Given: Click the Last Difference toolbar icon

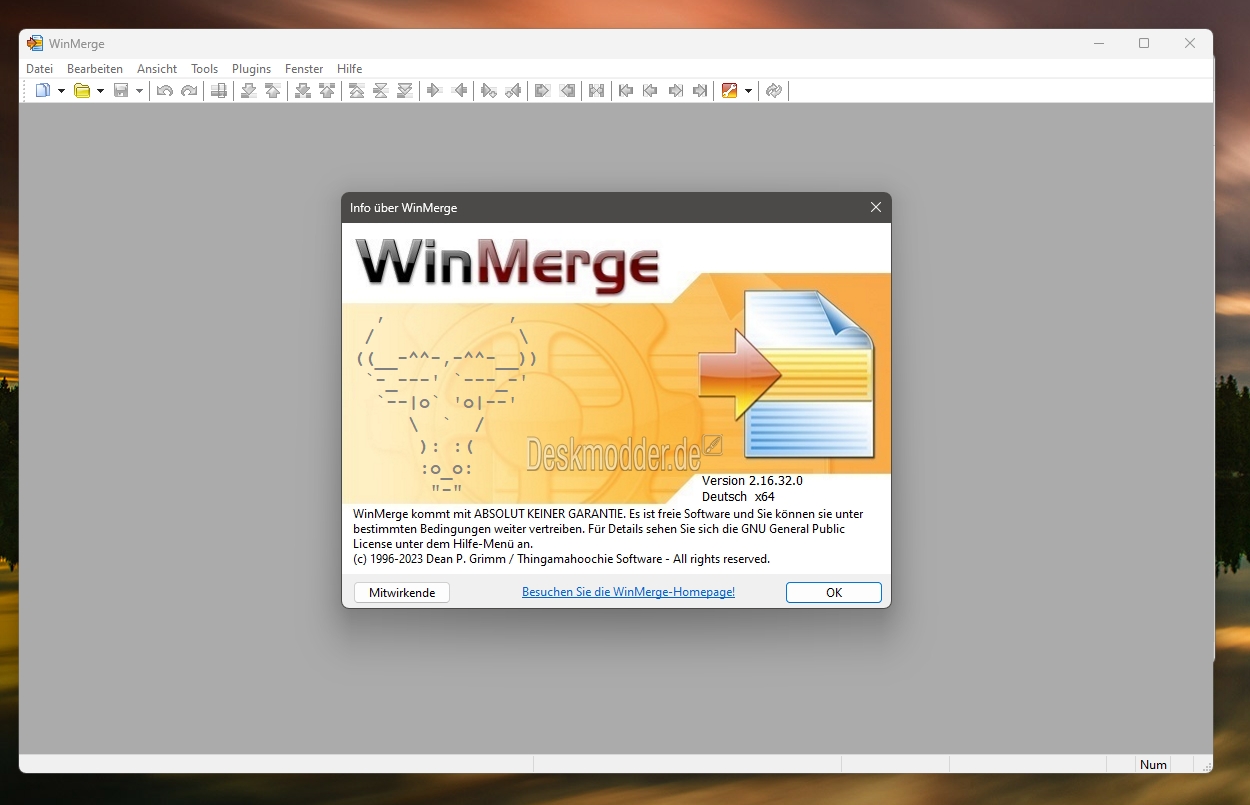Looking at the screenshot, I should 405,91.
